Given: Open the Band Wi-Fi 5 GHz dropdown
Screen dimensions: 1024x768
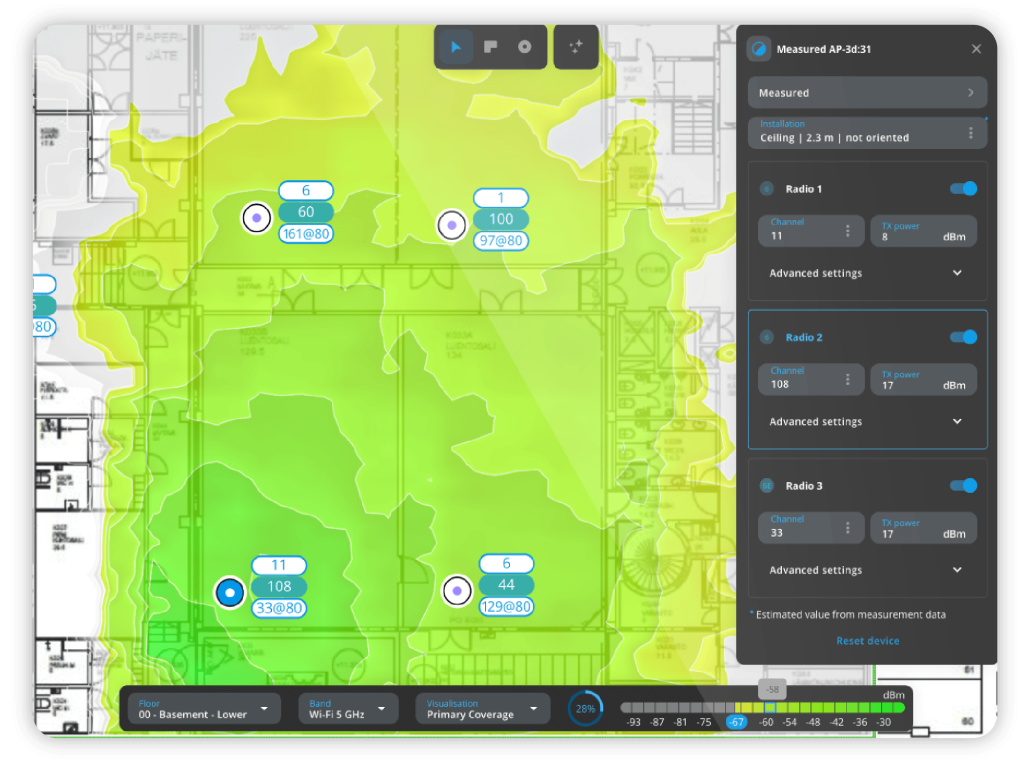Looking at the screenshot, I should tap(347, 709).
